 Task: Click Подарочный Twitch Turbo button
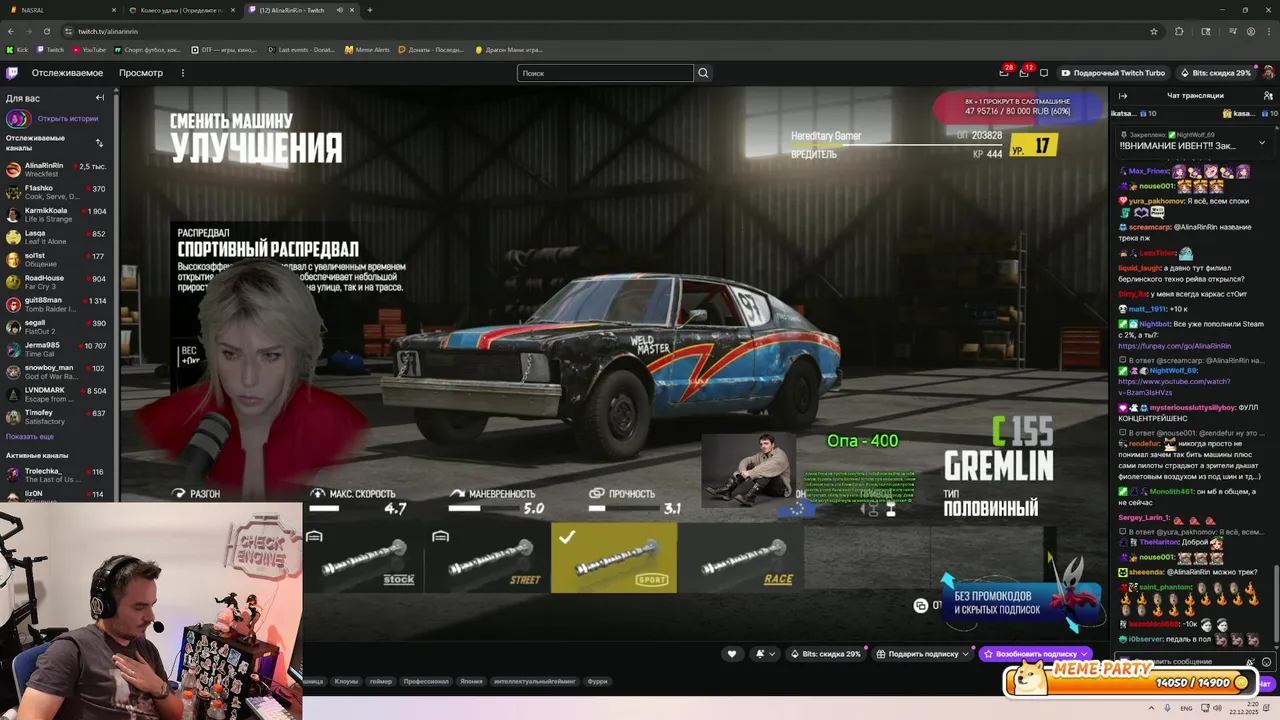[1113, 73]
